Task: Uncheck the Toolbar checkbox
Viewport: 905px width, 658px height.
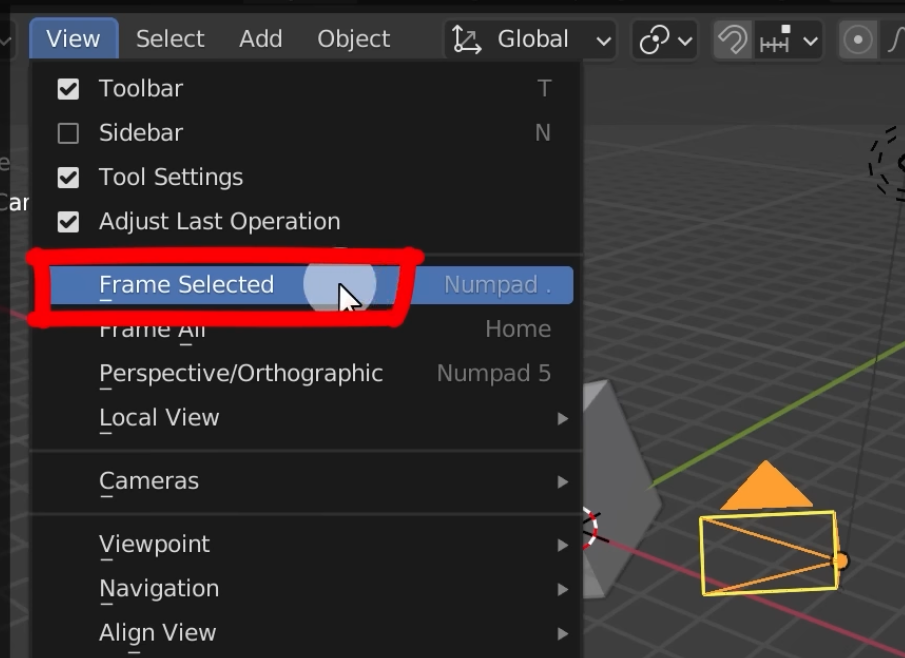Action: click(x=68, y=89)
